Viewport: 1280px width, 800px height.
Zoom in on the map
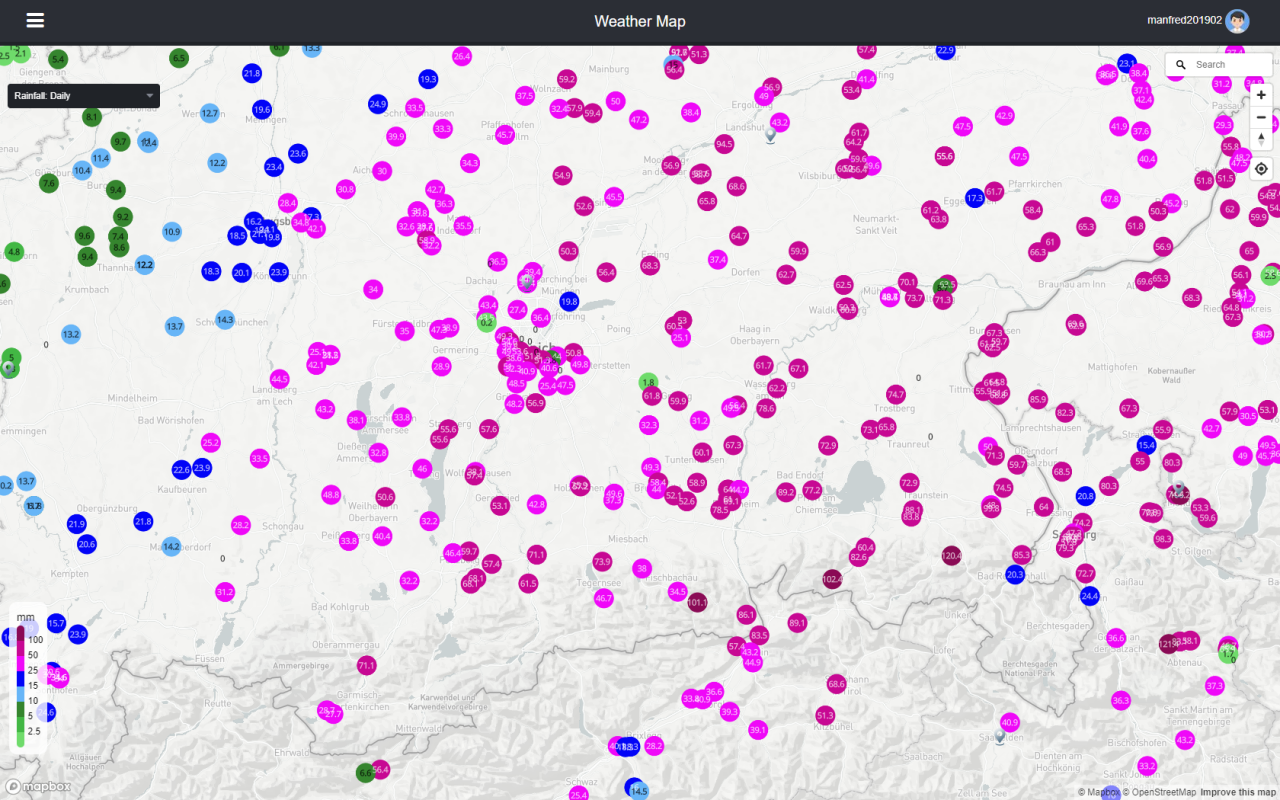coord(1261,95)
